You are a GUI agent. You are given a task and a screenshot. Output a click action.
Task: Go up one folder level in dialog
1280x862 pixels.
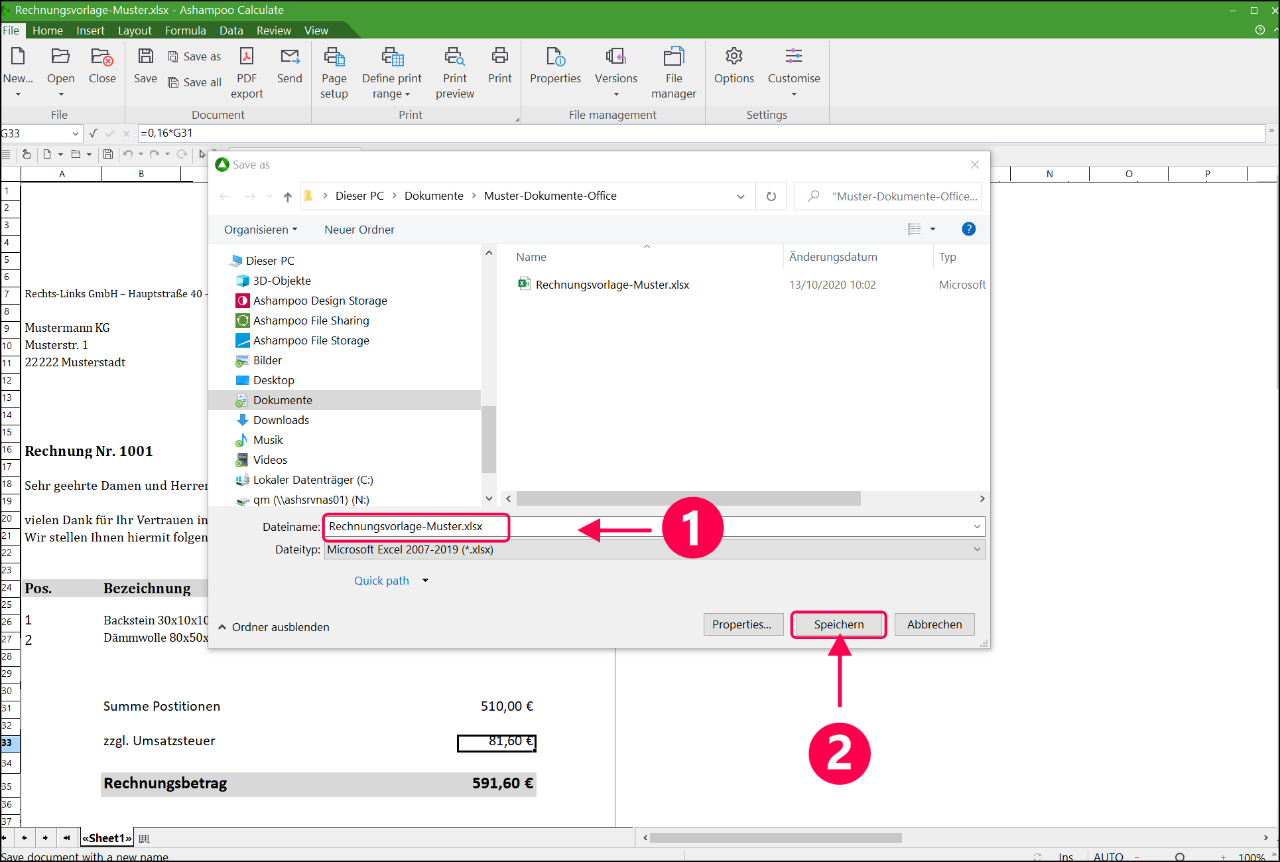(288, 196)
